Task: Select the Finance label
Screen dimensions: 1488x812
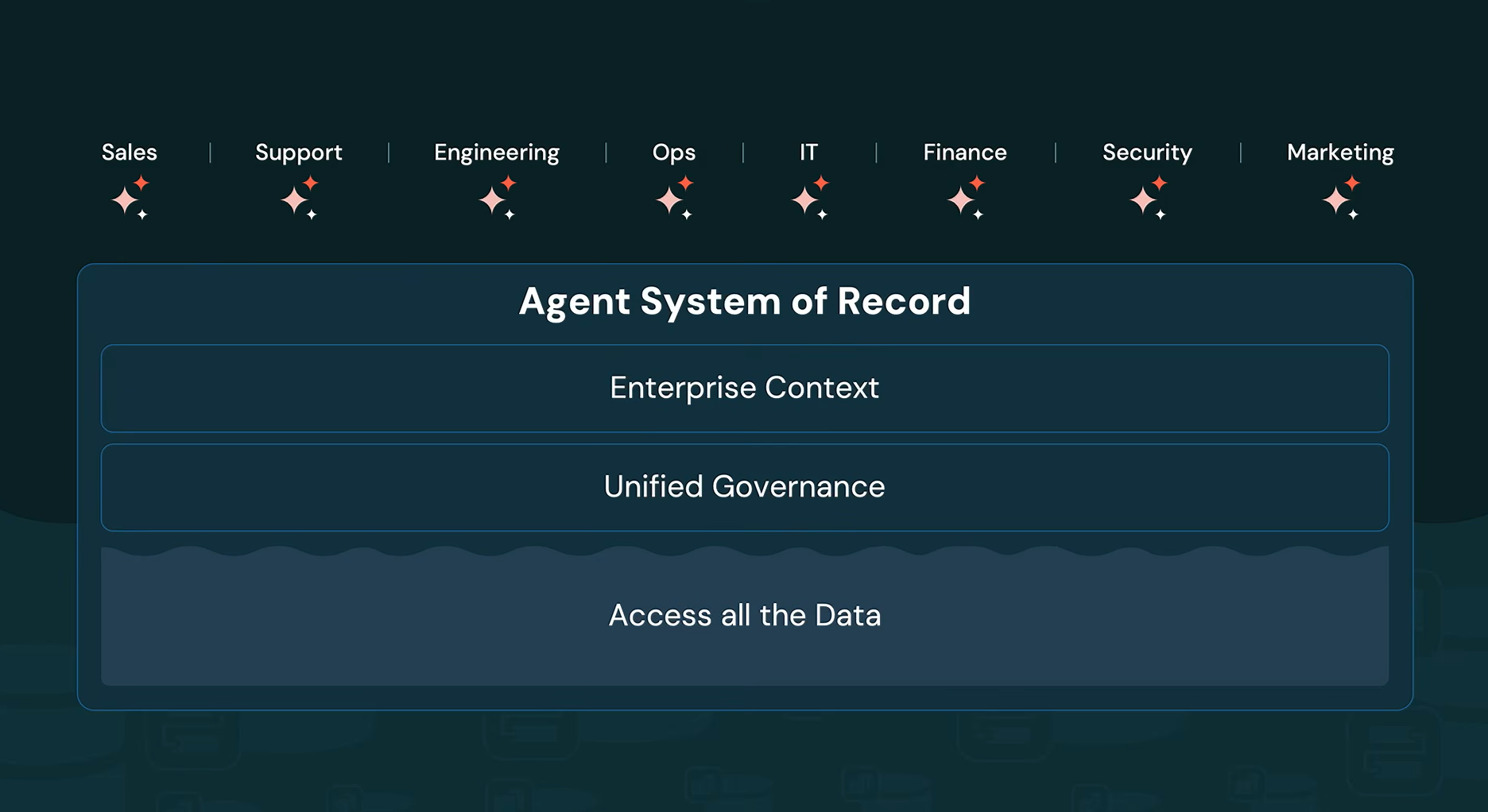Action: point(965,152)
